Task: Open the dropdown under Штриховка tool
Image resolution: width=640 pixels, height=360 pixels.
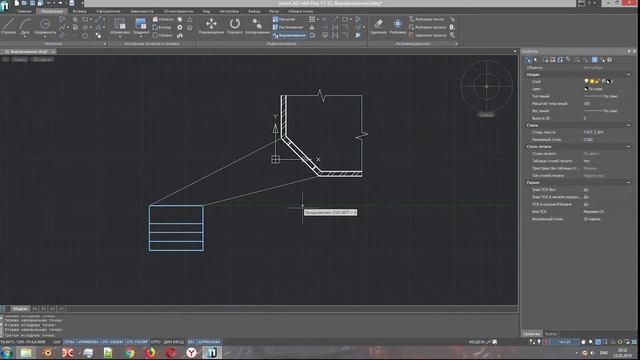Action: pos(120,37)
